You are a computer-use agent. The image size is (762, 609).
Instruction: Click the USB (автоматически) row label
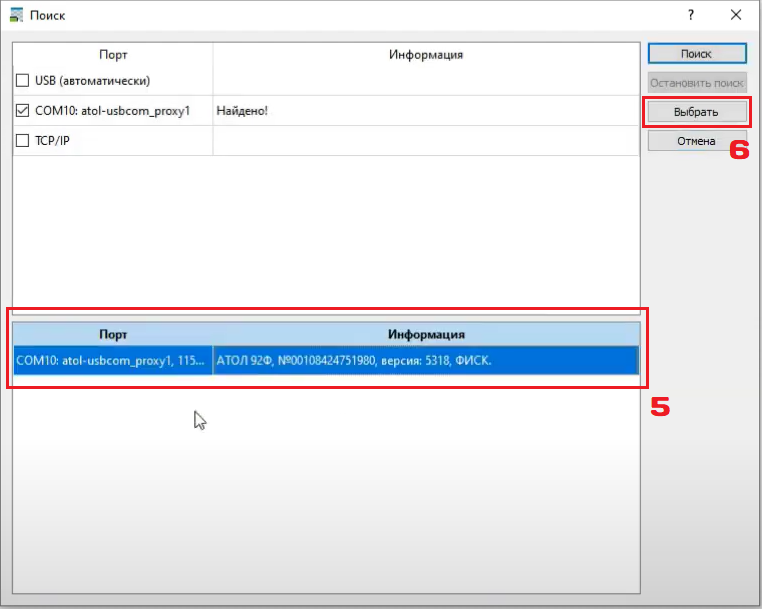pyautogui.click(x=91, y=80)
